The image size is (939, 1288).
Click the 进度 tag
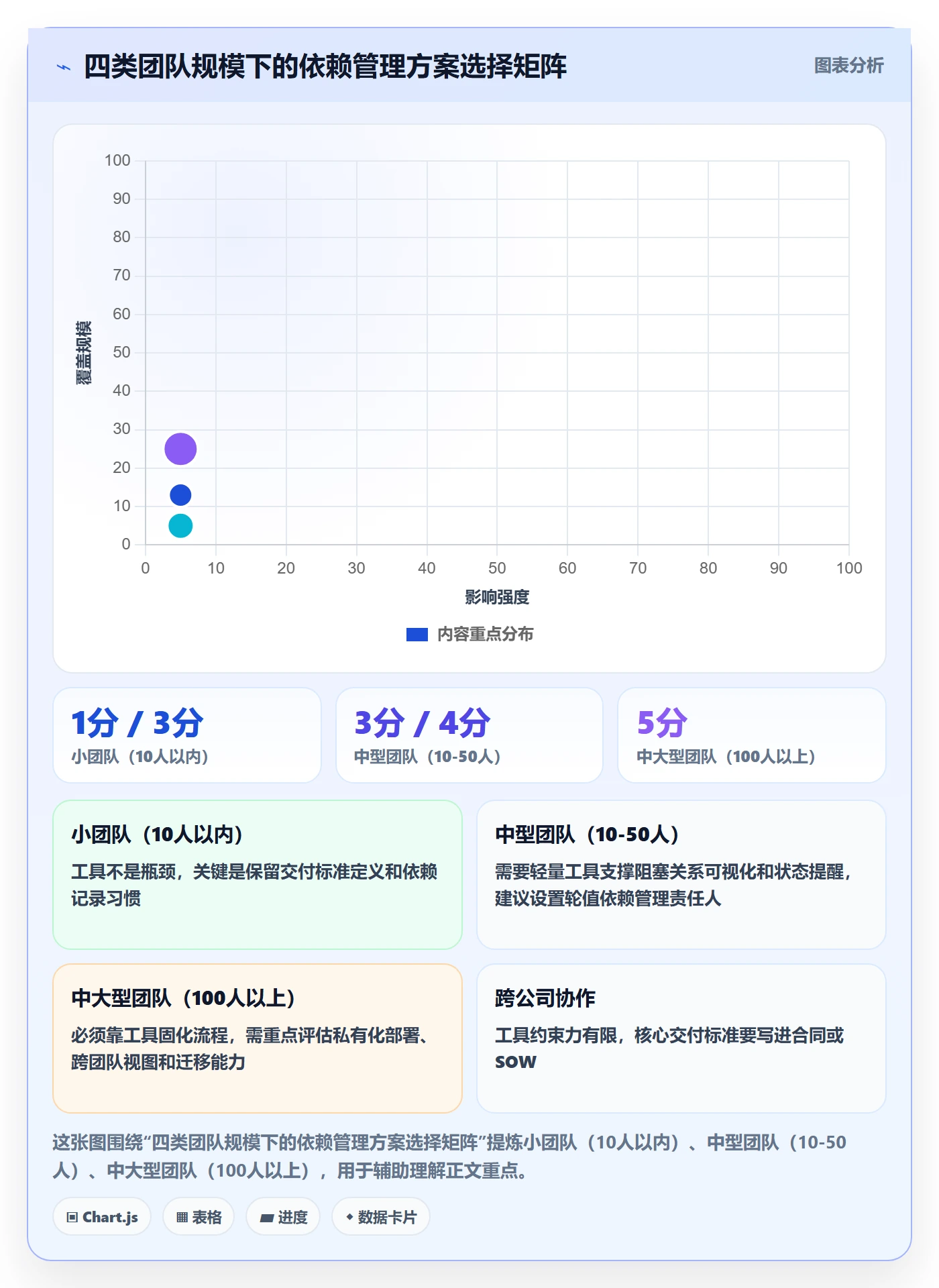283,1217
